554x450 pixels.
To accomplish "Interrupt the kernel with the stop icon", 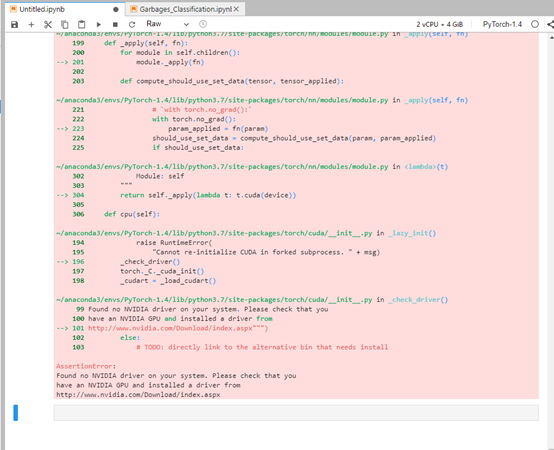I will pos(115,24).
